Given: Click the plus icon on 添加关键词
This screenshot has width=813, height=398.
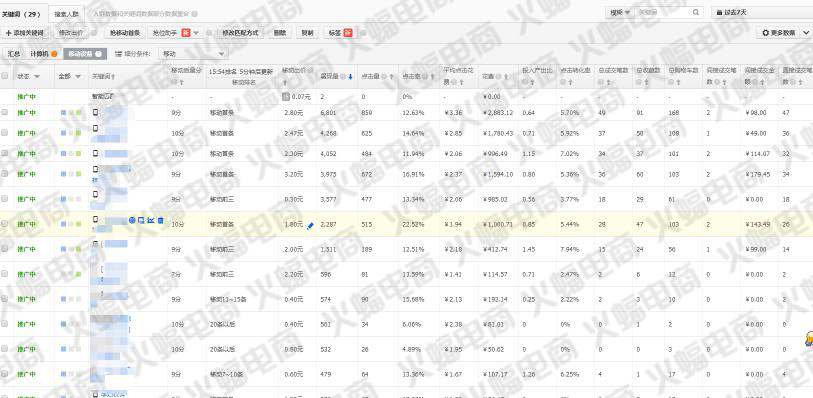Looking at the screenshot, I should [8, 33].
